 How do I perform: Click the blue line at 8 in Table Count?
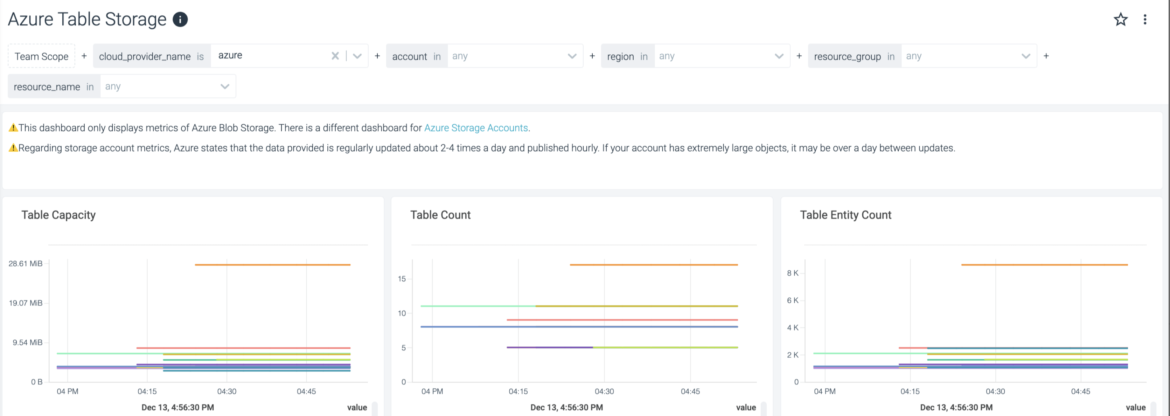pyautogui.click(x=579, y=327)
